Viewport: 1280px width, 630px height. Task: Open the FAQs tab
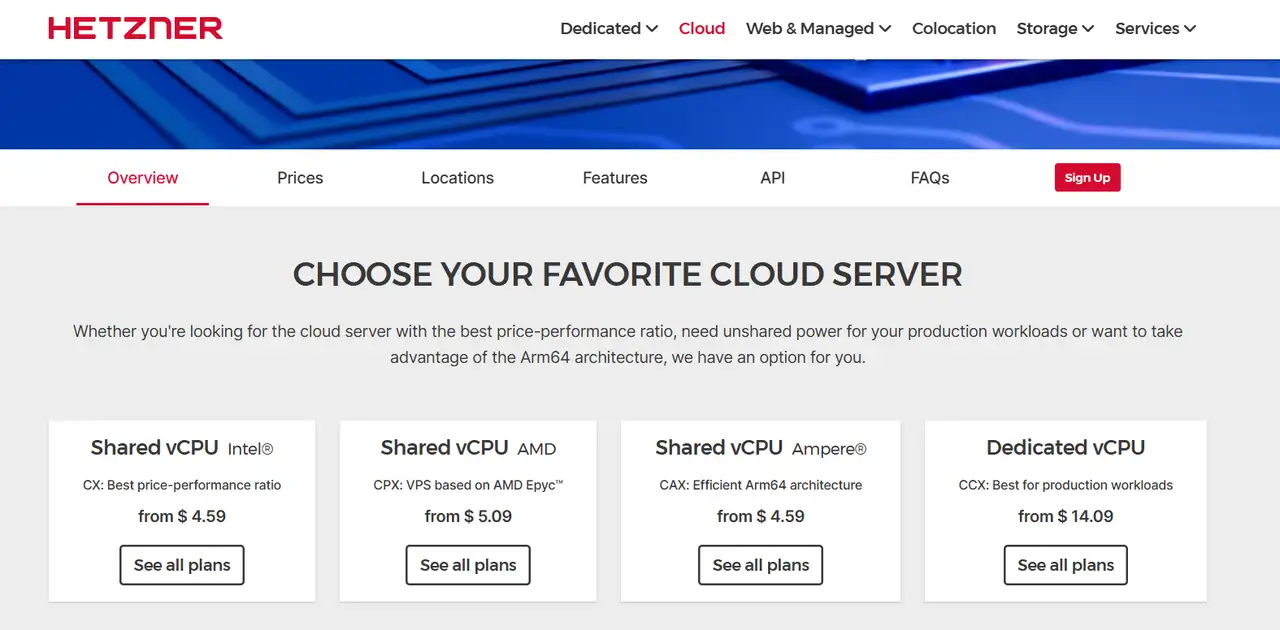point(930,178)
